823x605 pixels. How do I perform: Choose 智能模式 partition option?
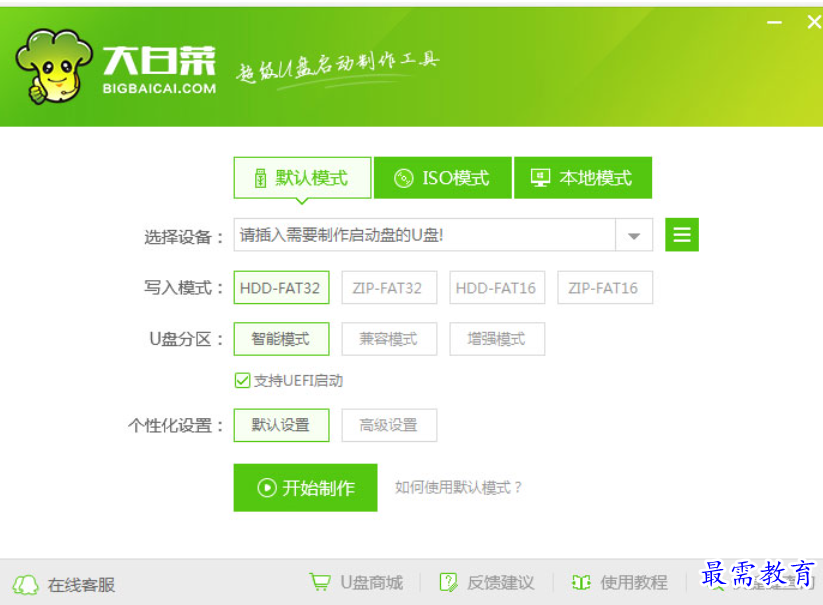[281, 339]
